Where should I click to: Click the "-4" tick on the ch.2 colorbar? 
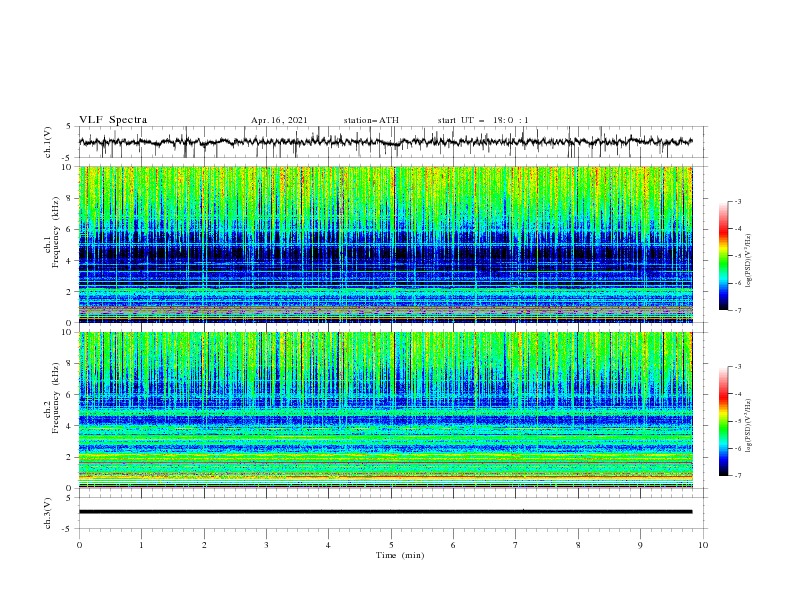coord(738,394)
